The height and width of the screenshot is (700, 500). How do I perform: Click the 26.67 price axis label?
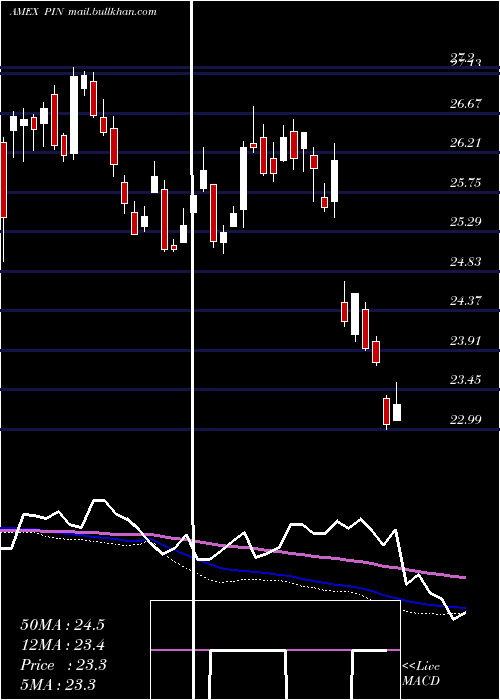[466, 104]
